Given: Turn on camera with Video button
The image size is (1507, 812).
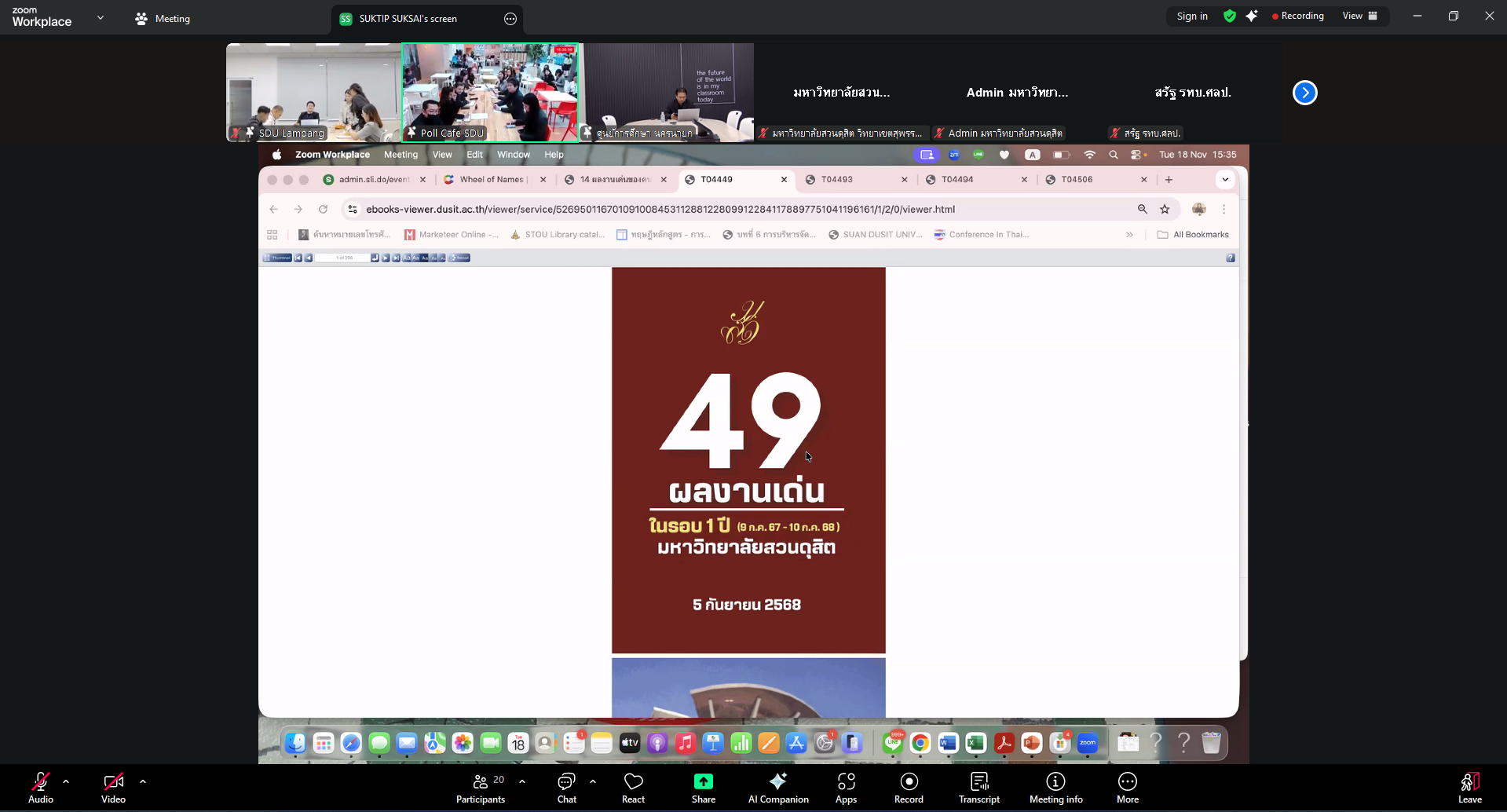Looking at the screenshot, I should [113, 788].
